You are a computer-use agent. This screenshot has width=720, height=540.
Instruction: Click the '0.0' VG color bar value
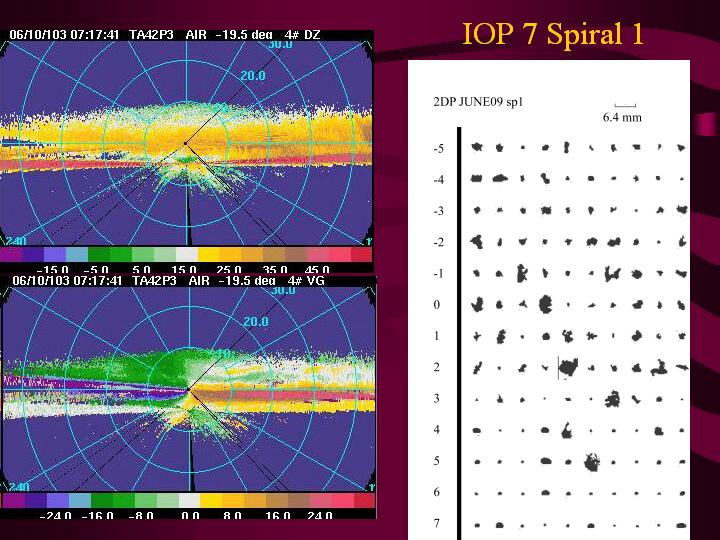tap(190, 515)
